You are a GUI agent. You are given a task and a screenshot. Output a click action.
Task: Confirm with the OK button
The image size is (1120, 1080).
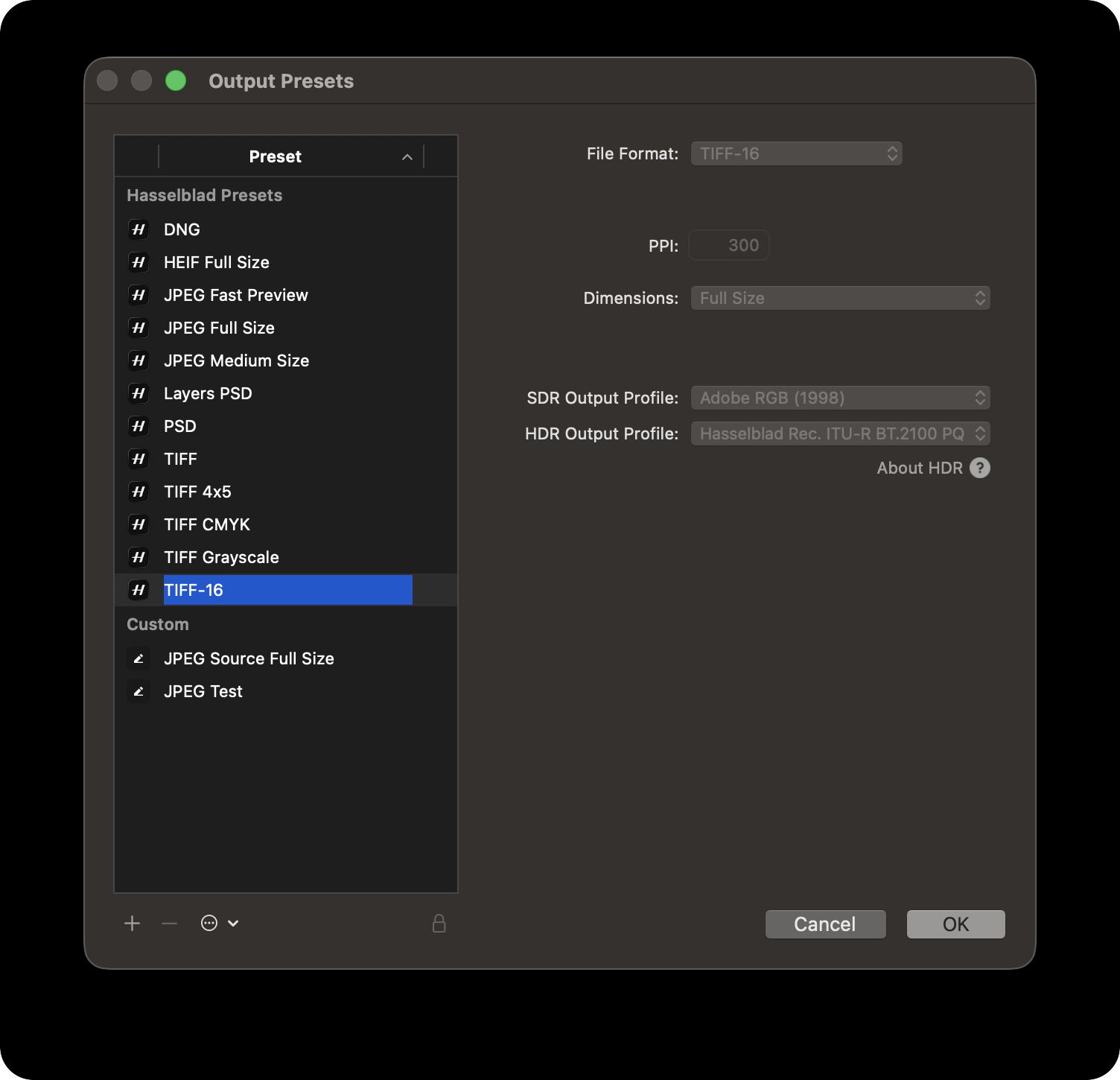pos(956,924)
